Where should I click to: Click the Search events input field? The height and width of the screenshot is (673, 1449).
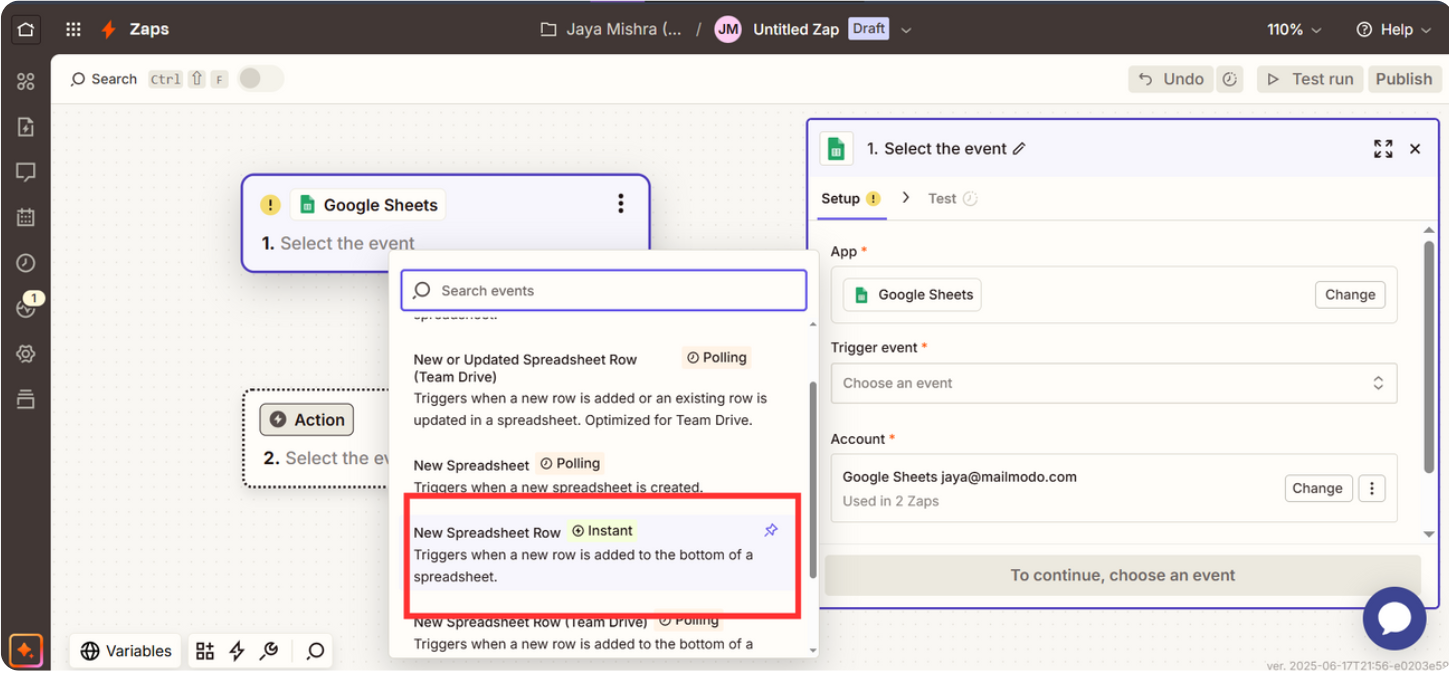coord(604,290)
